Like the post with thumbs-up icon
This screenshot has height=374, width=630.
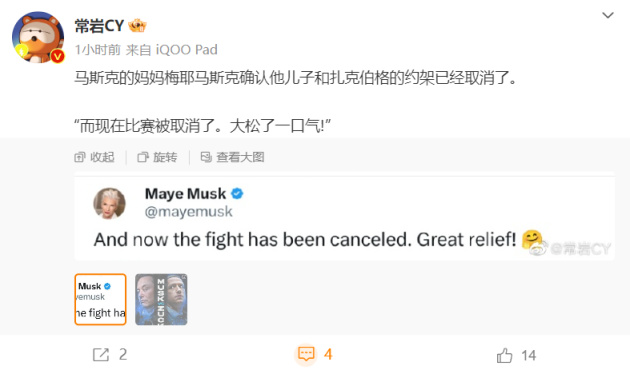click(x=504, y=355)
